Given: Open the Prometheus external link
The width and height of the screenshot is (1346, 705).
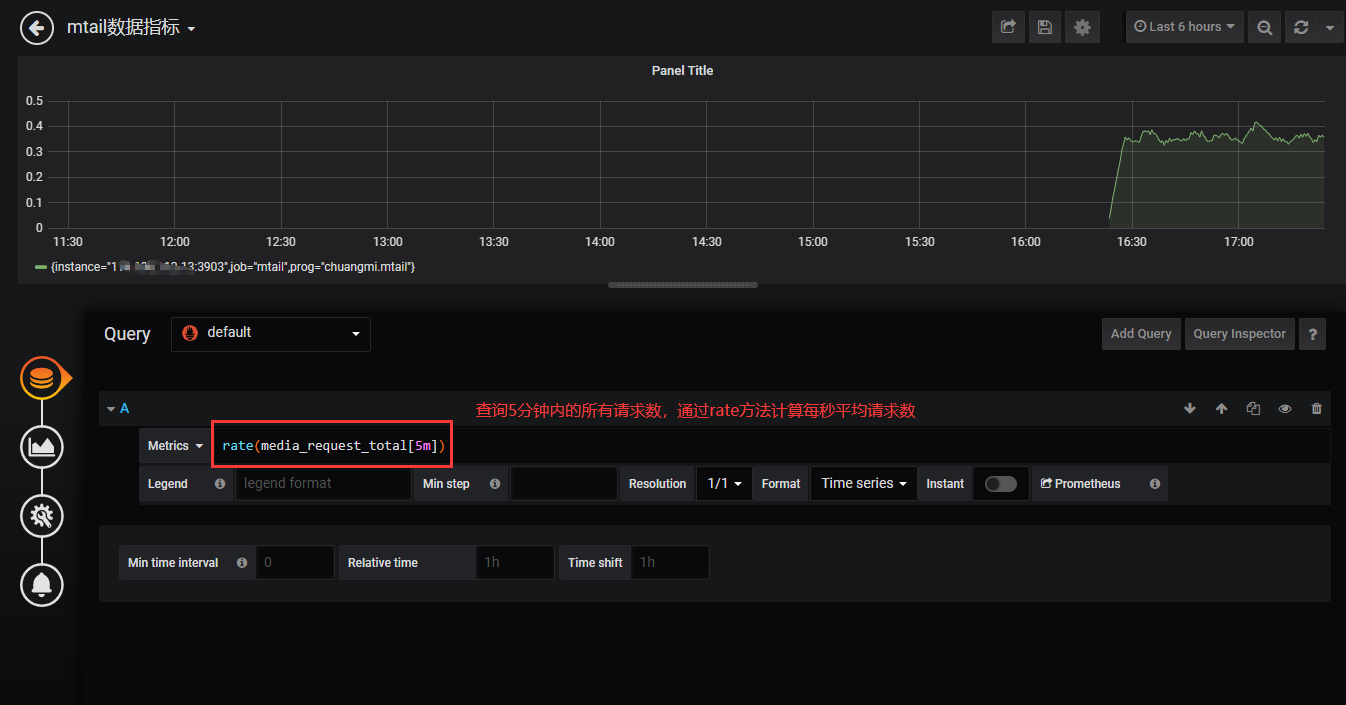Looking at the screenshot, I should (1080, 484).
